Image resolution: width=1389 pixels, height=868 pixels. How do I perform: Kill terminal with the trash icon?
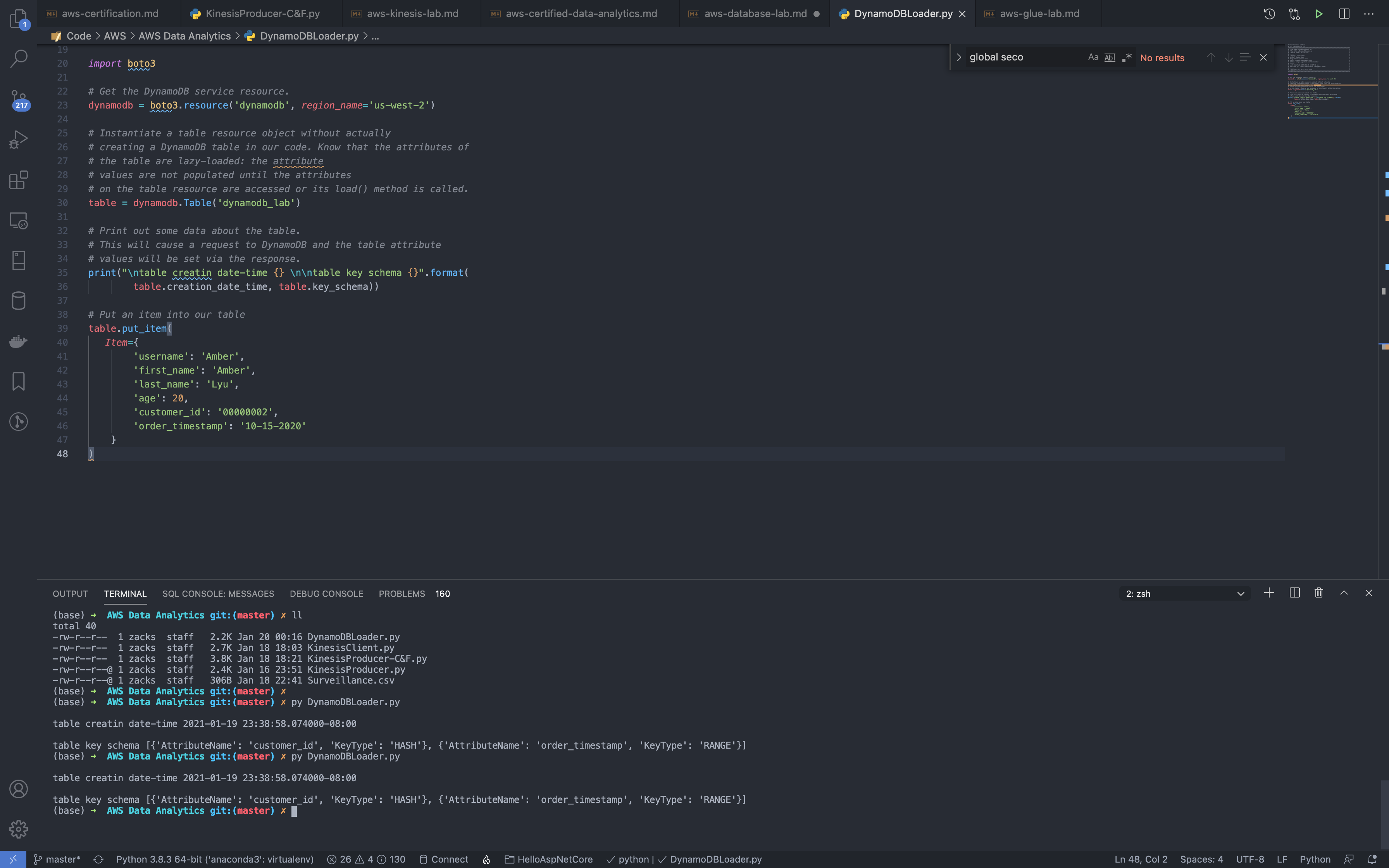[x=1318, y=593]
